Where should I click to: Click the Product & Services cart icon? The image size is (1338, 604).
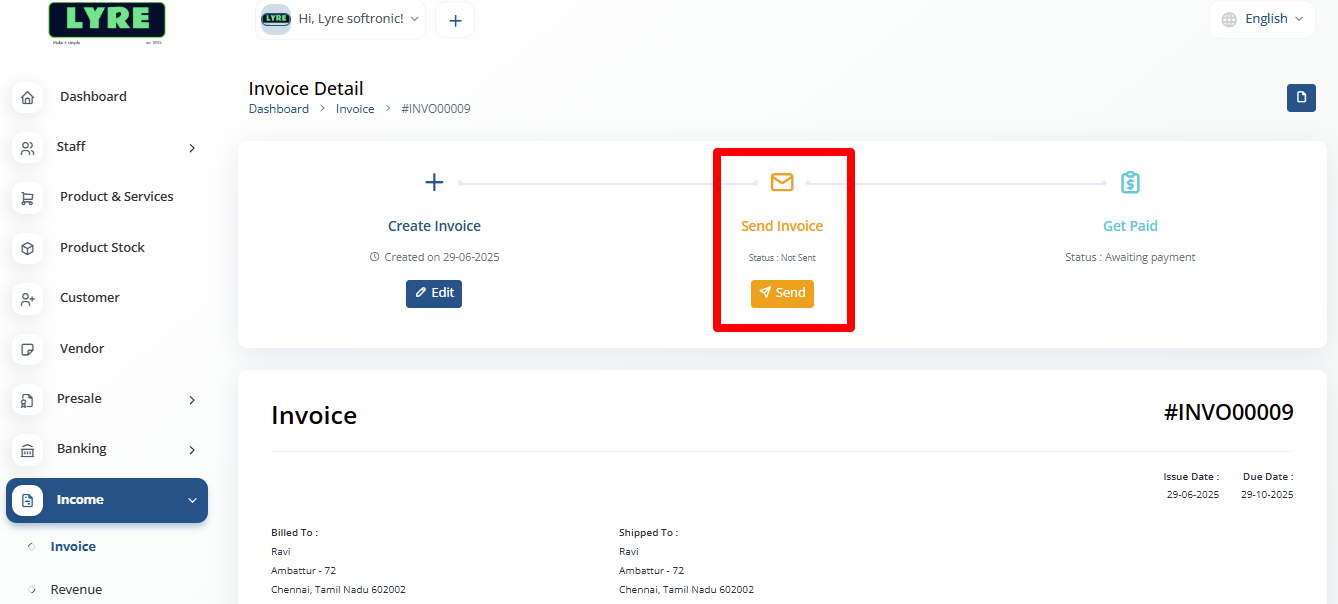click(x=27, y=197)
